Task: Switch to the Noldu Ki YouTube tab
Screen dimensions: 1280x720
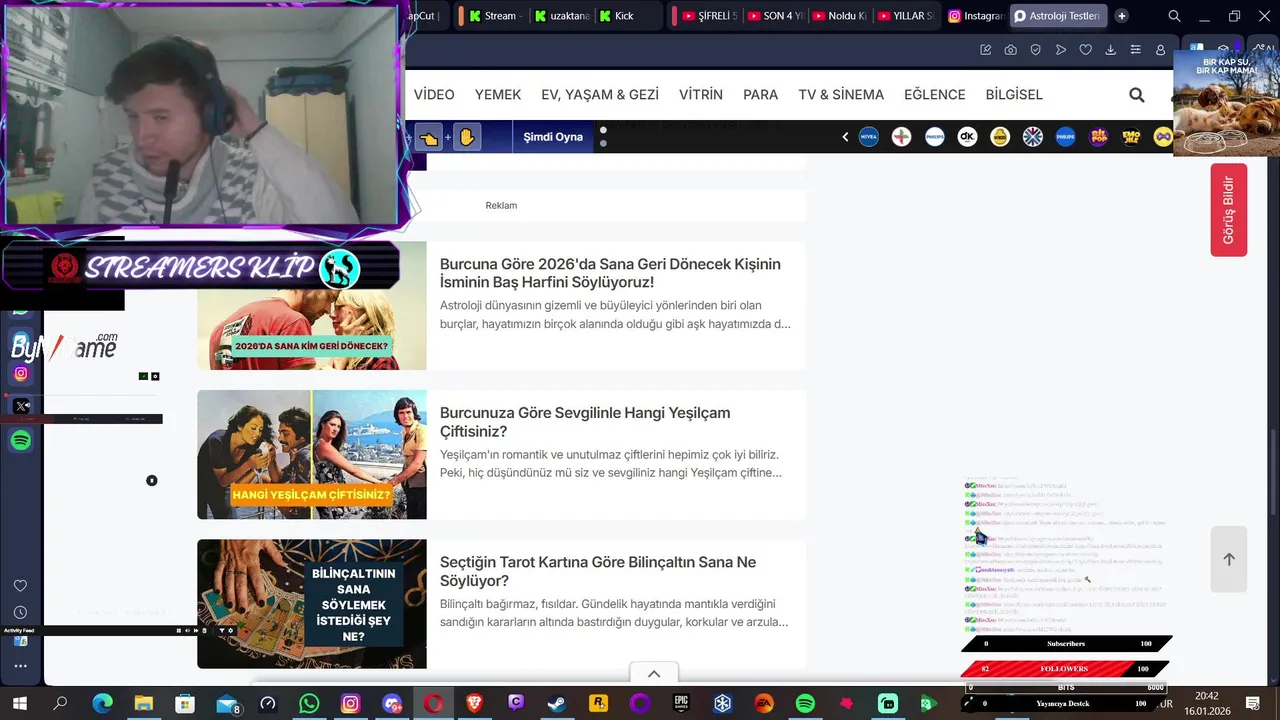Action: (840, 16)
